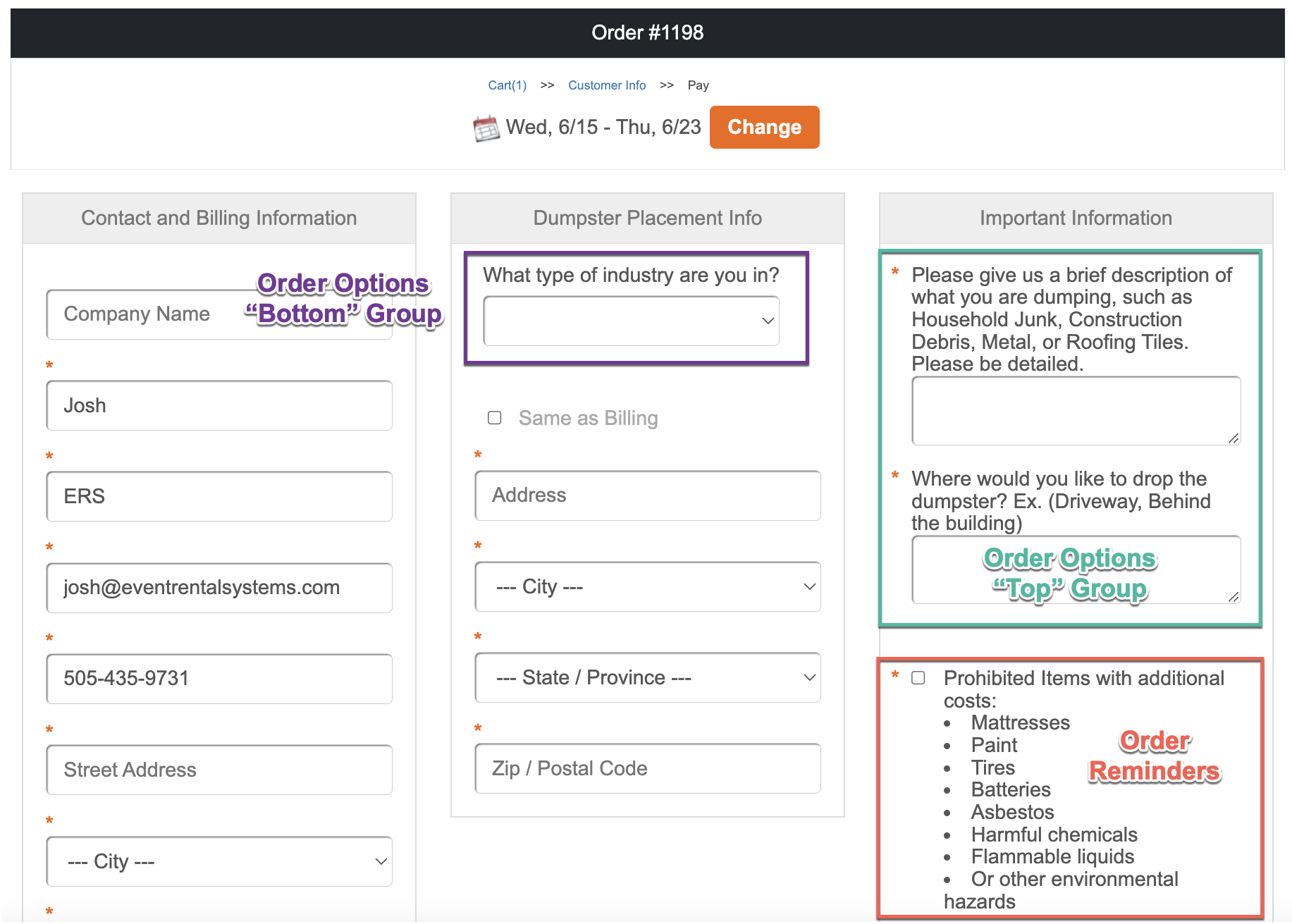Focus the first name field containing Josh
This screenshot has width=1292, height=924.
click(x=219, y=405)
